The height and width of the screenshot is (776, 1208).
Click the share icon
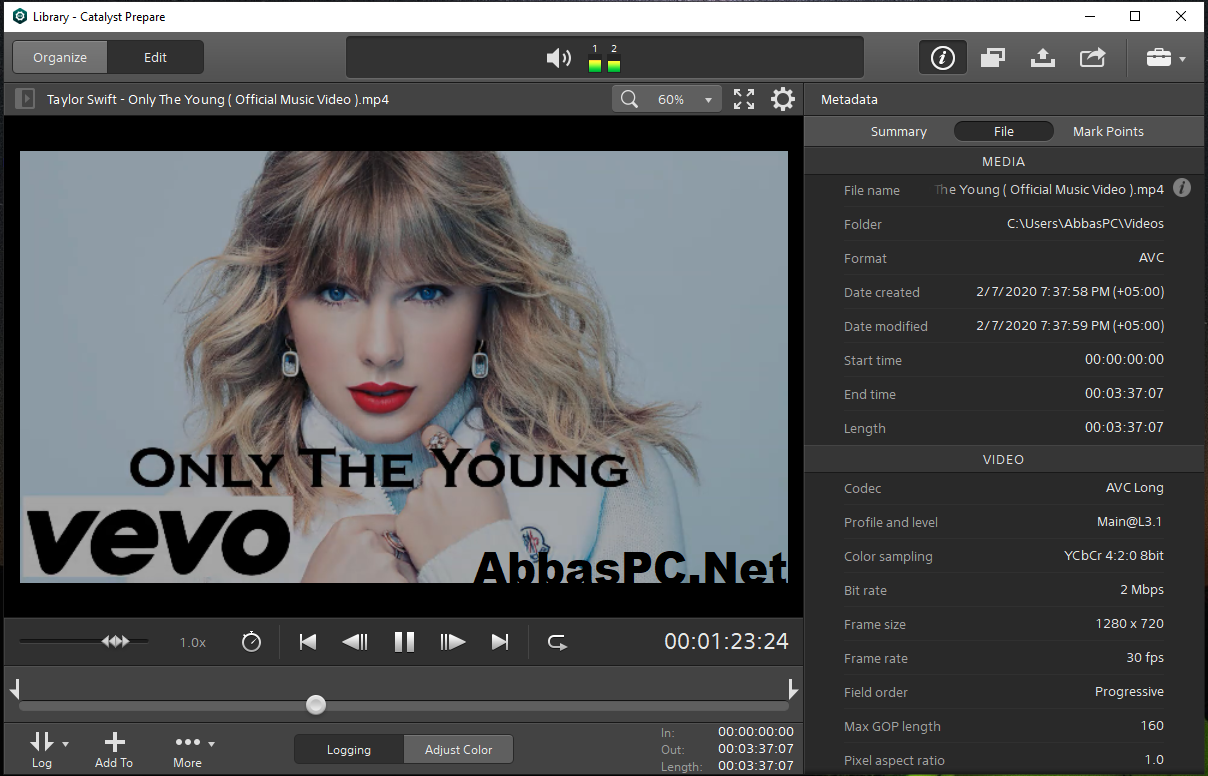click(x=1092, y=58)
